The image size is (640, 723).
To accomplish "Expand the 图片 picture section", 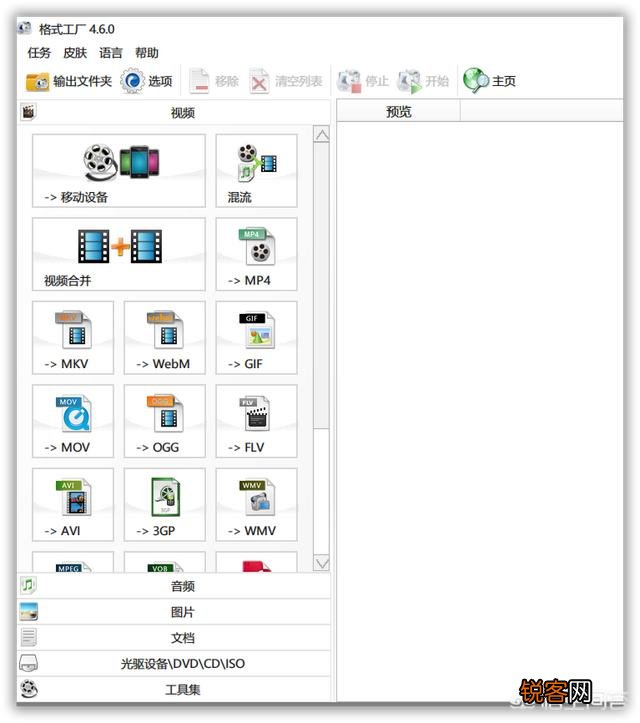I will (182, 612).
